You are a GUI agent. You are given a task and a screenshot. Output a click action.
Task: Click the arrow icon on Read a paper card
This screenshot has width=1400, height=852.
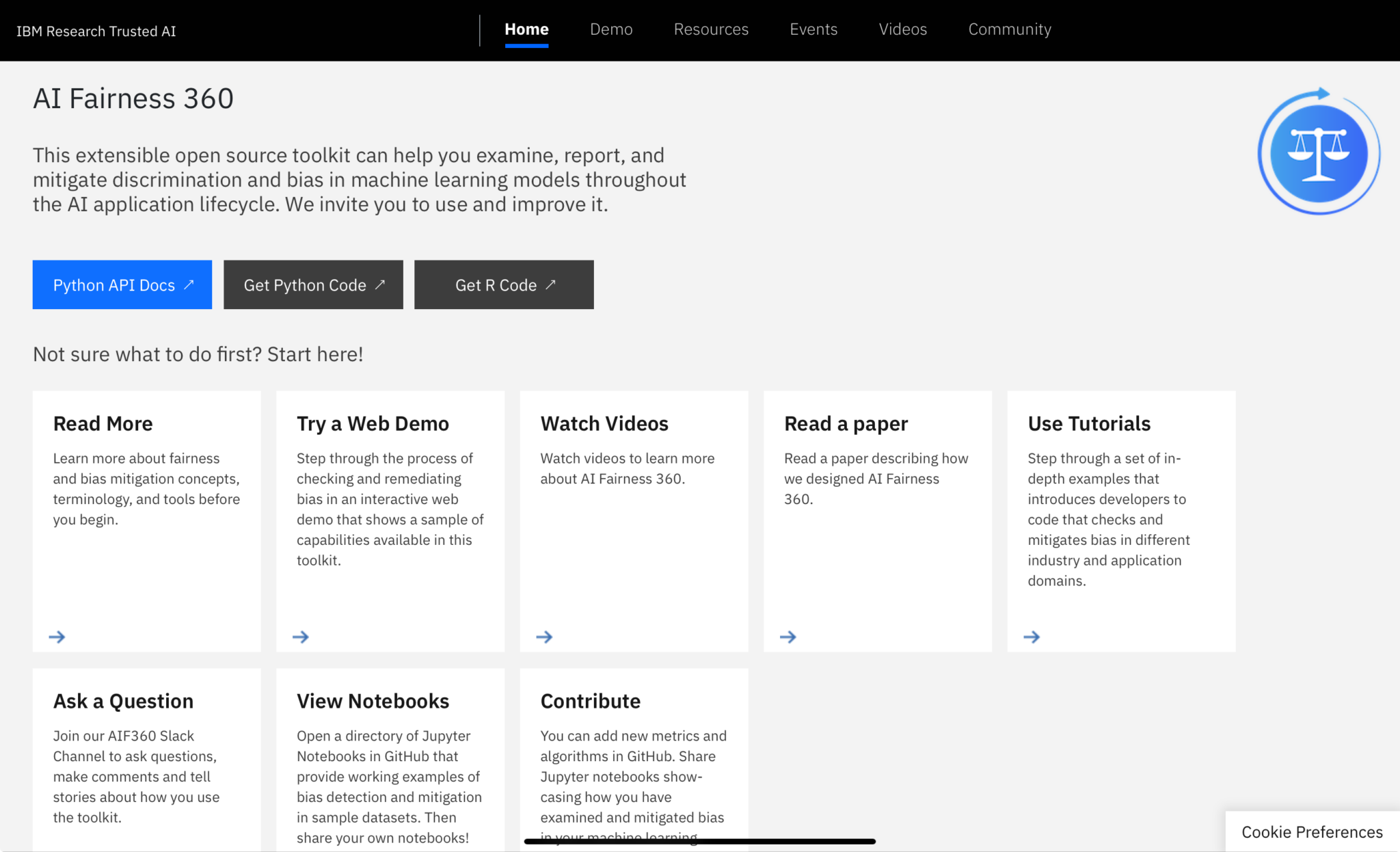(x=788, y=637)
